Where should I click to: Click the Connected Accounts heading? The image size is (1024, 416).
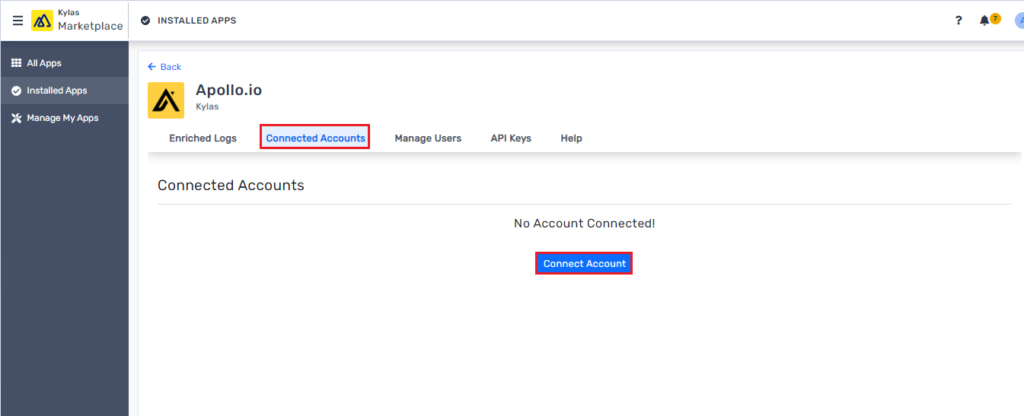coord(231,185)
